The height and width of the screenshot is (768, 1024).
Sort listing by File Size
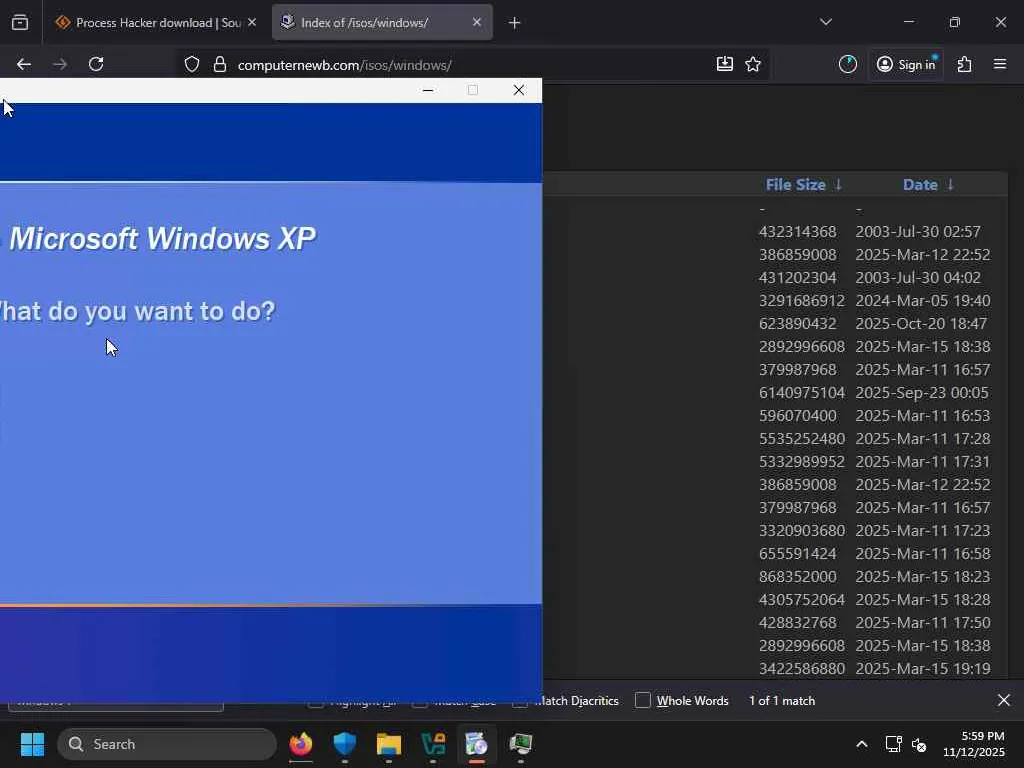[803, 185]
